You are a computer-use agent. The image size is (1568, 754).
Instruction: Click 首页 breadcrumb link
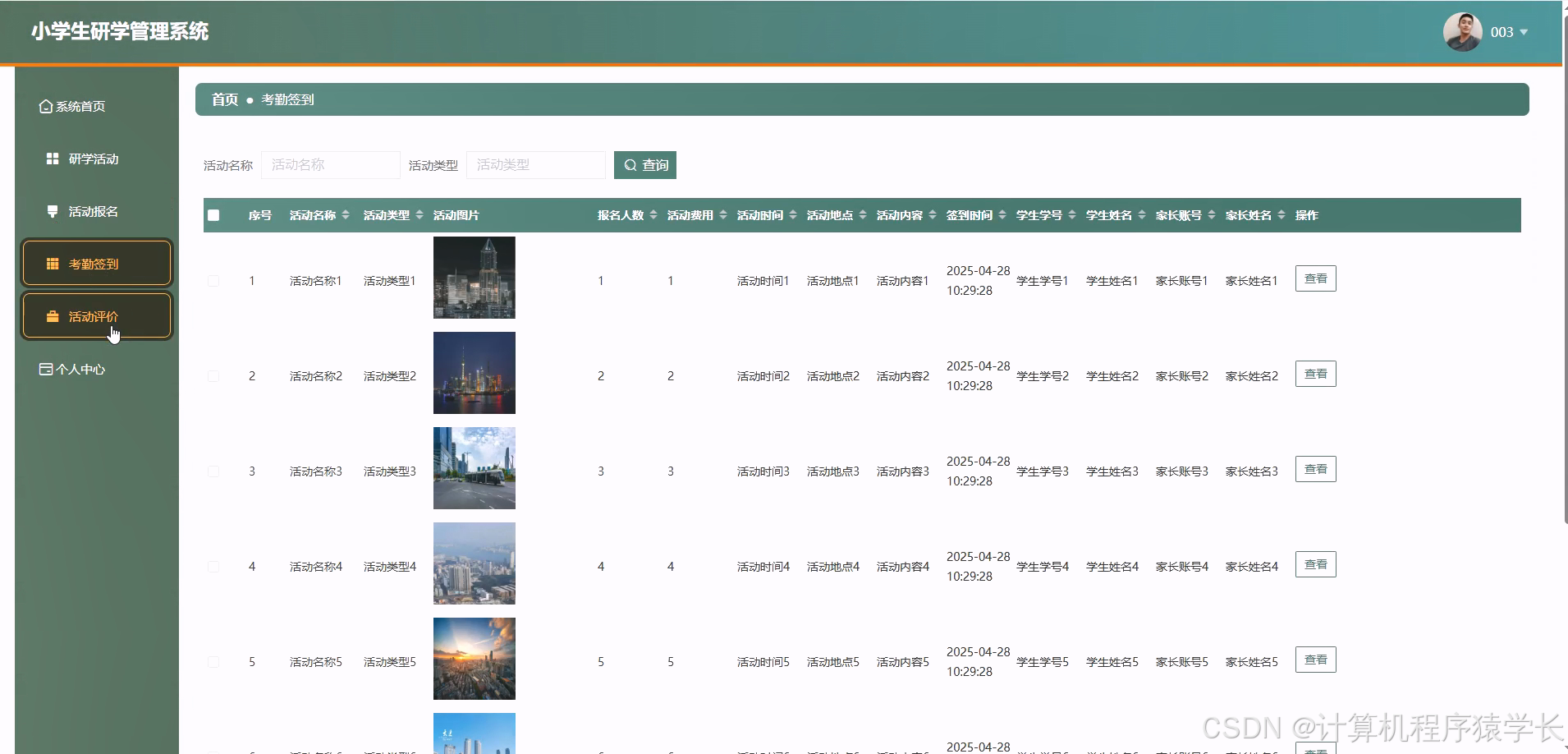[225, 99]
